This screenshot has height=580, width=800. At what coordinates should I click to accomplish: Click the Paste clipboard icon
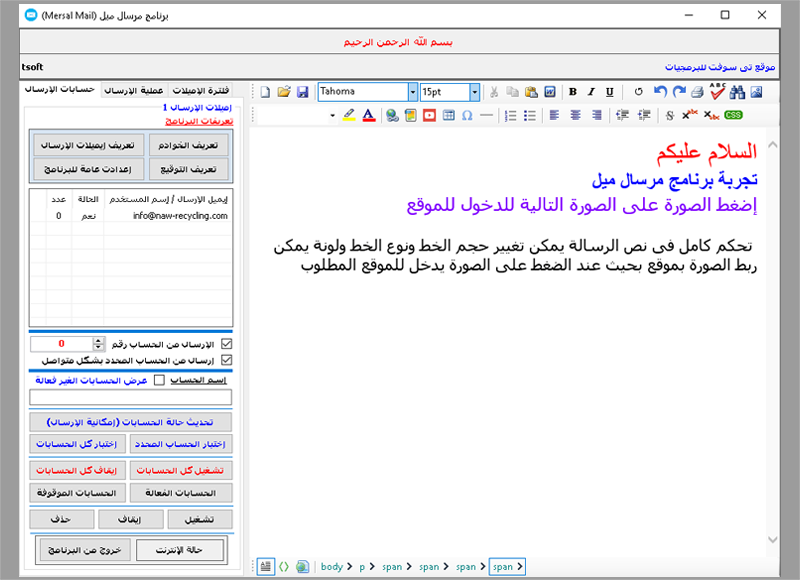pos(531,92)
